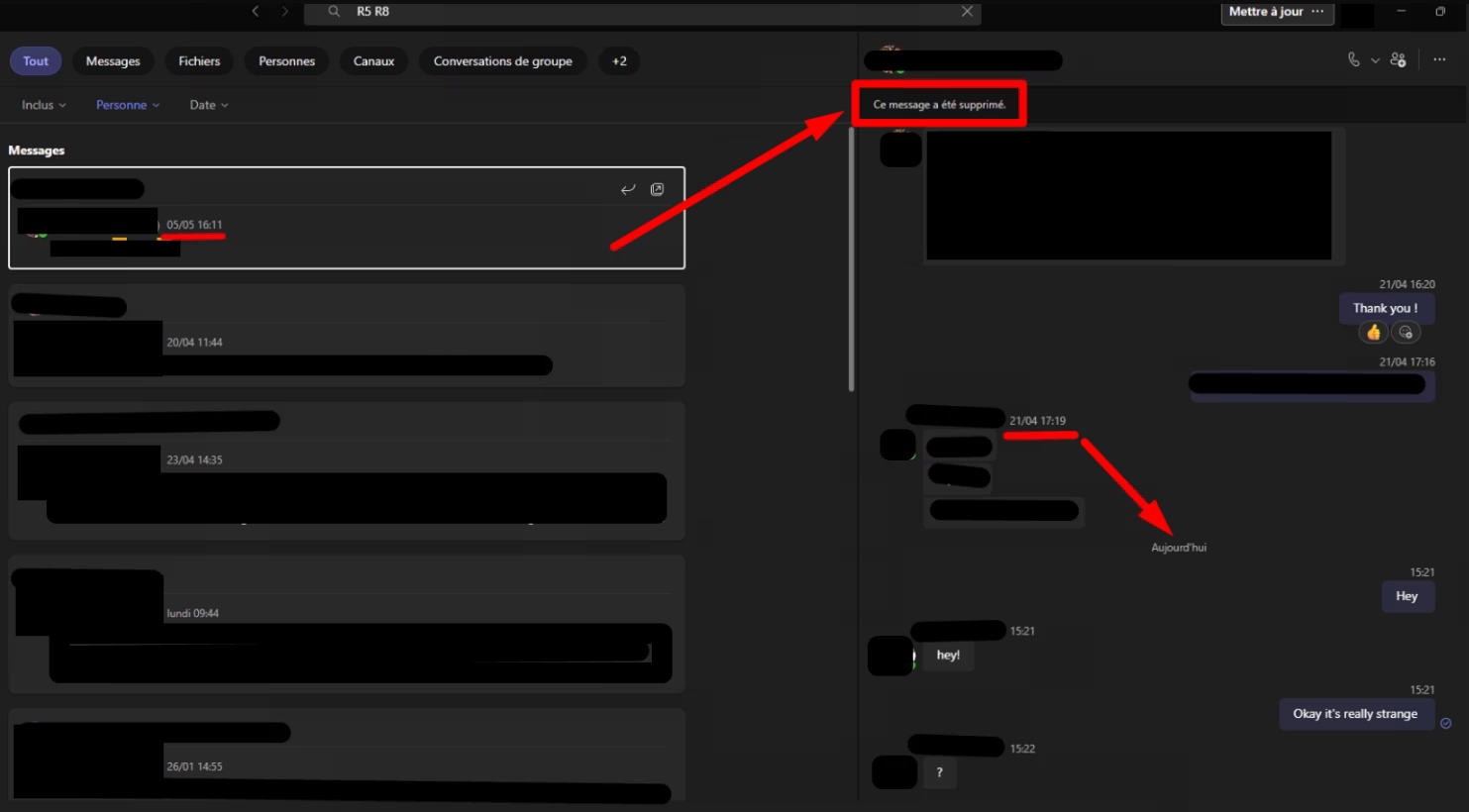Open the Date filter dropdown
This screenshot has height=812, width=1469.
click(x=209, y=105)
